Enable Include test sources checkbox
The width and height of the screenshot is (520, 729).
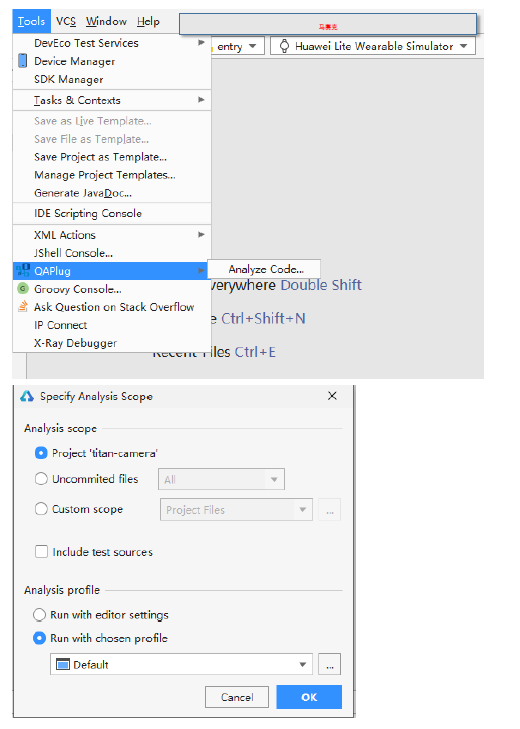(41, 552)
